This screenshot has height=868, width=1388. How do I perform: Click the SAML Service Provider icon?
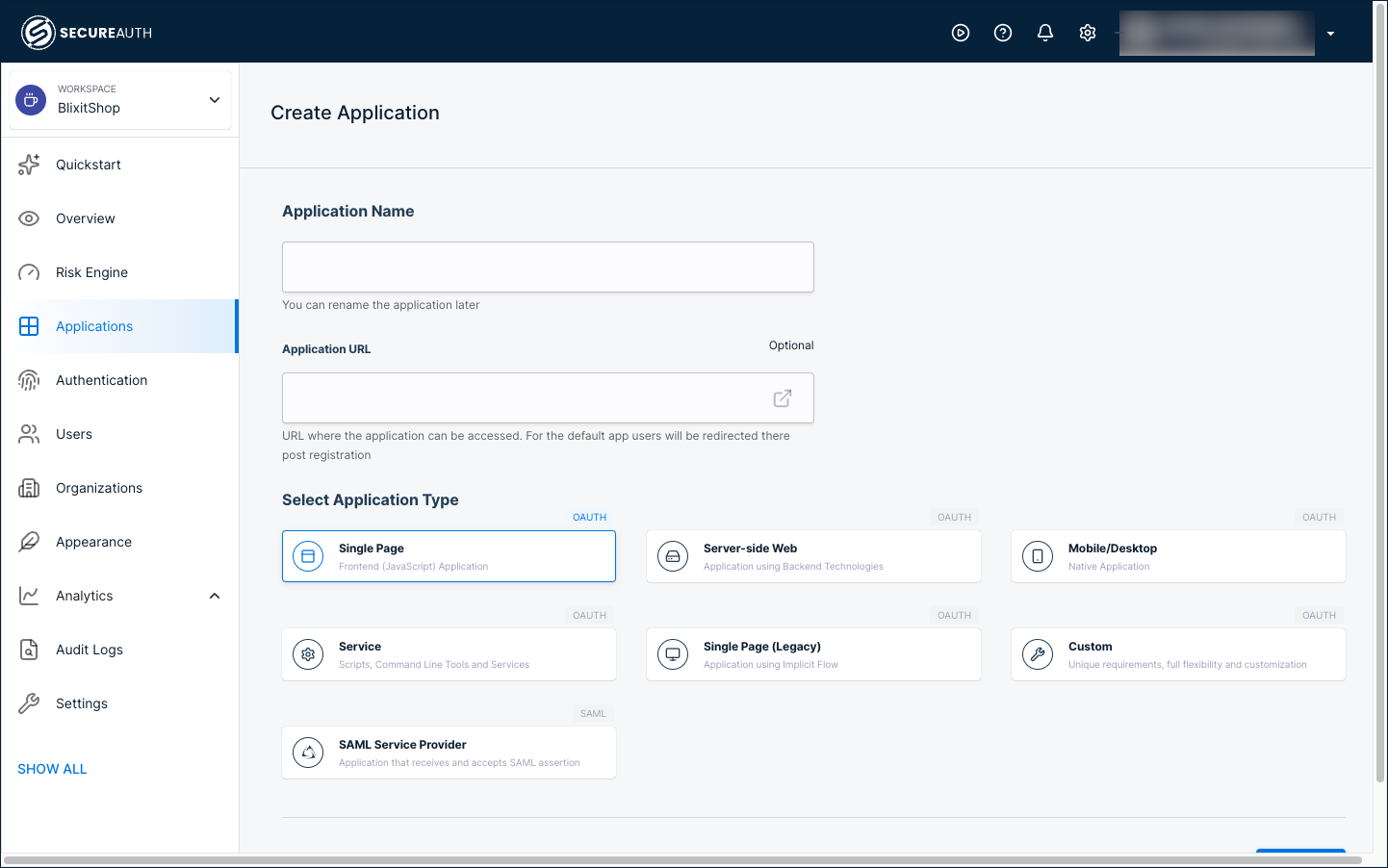tap(308, 753)
